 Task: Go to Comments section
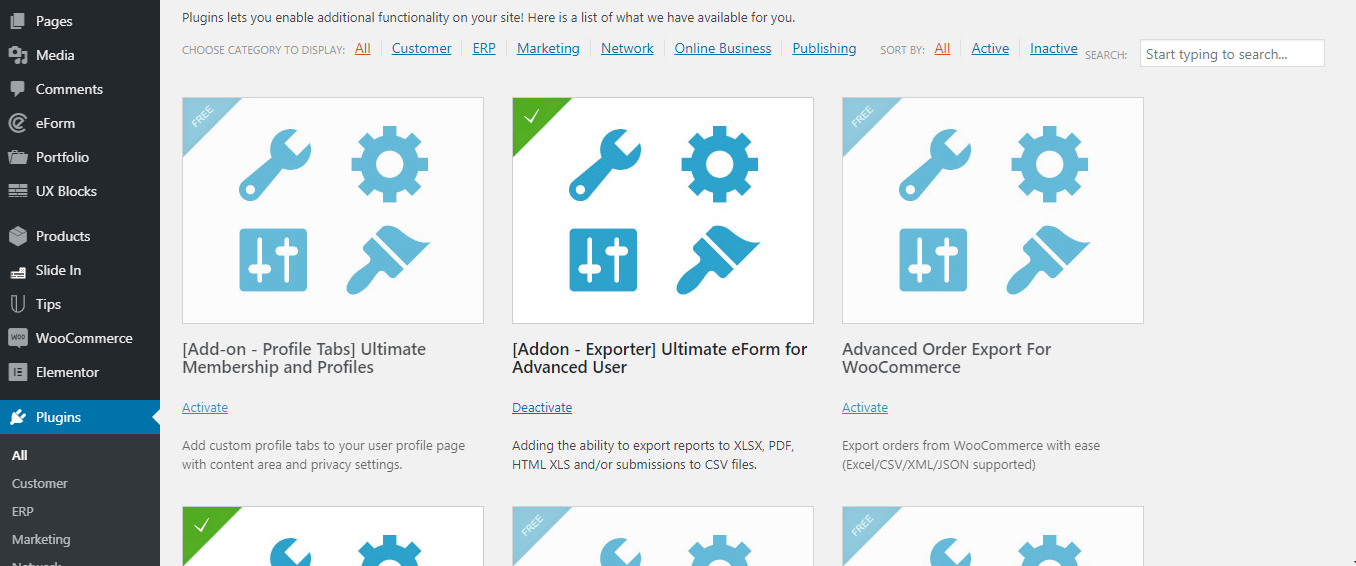(80, 89)
